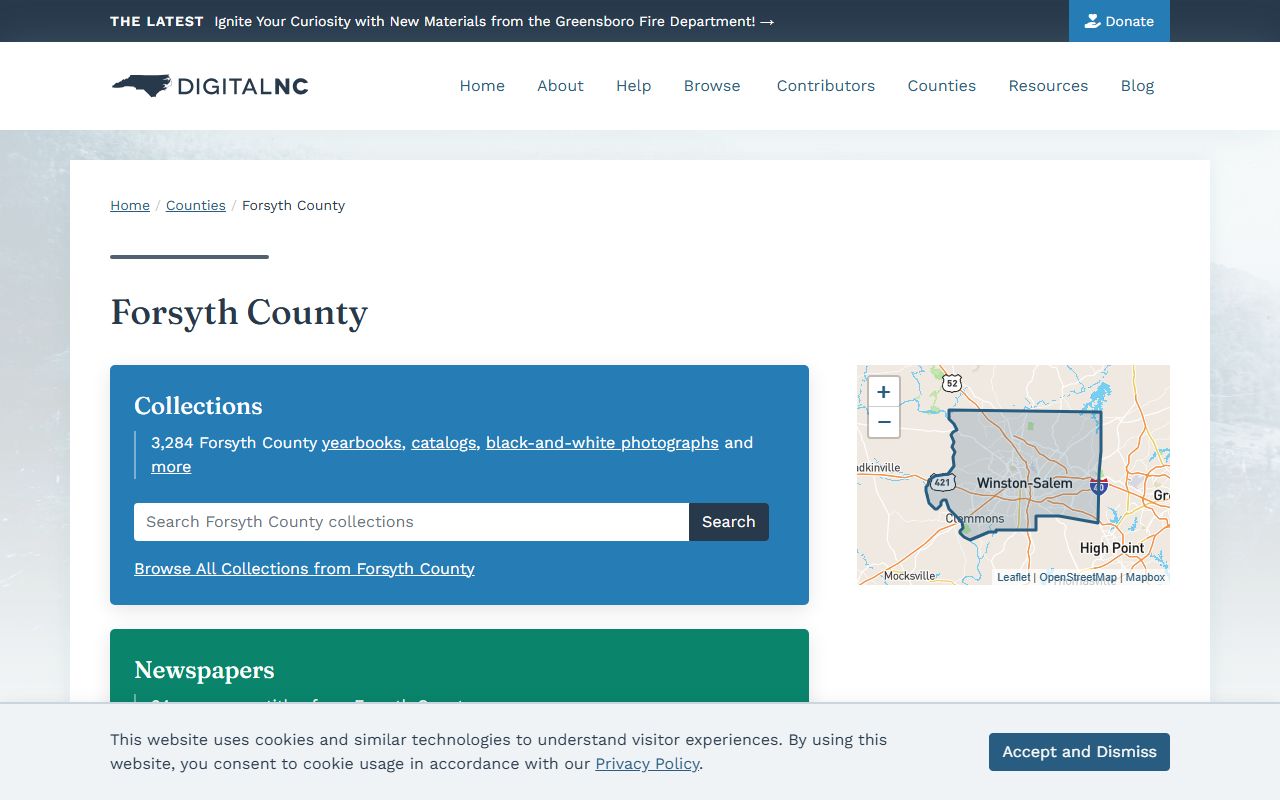
Task: Click the High Point label on map
Action: 1112,548
